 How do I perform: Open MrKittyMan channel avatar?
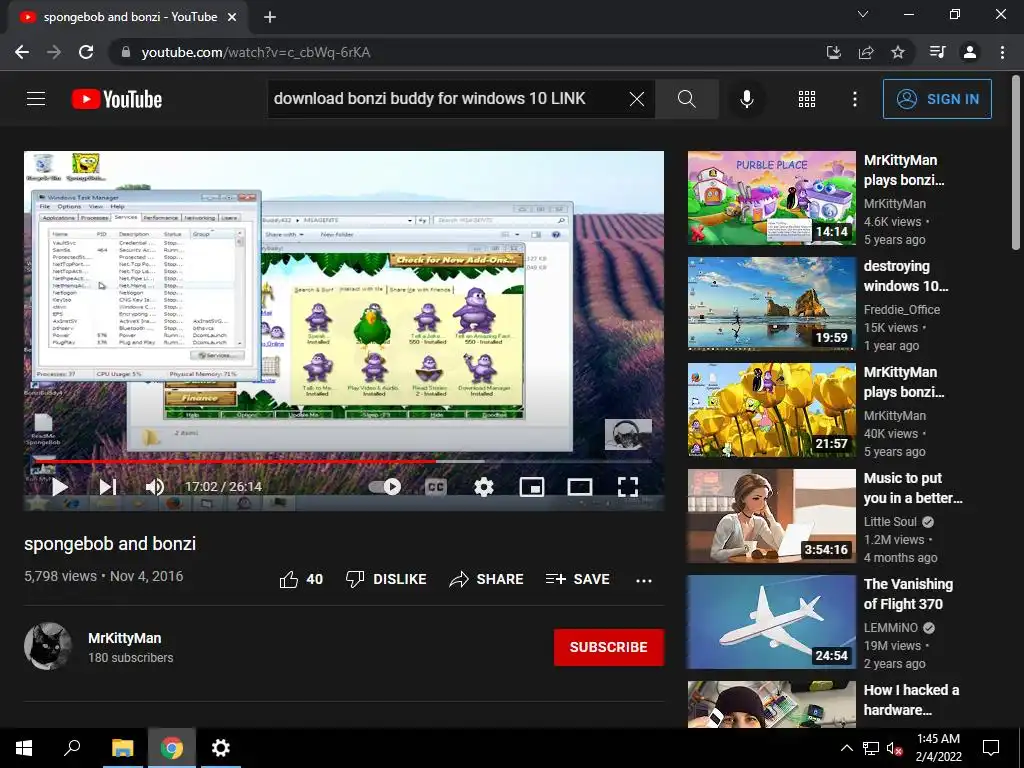coord(48,647)
